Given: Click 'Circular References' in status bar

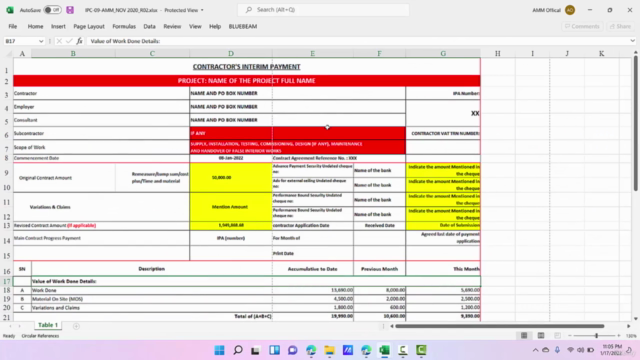Looking at the screenshot, I should point(40,336).
